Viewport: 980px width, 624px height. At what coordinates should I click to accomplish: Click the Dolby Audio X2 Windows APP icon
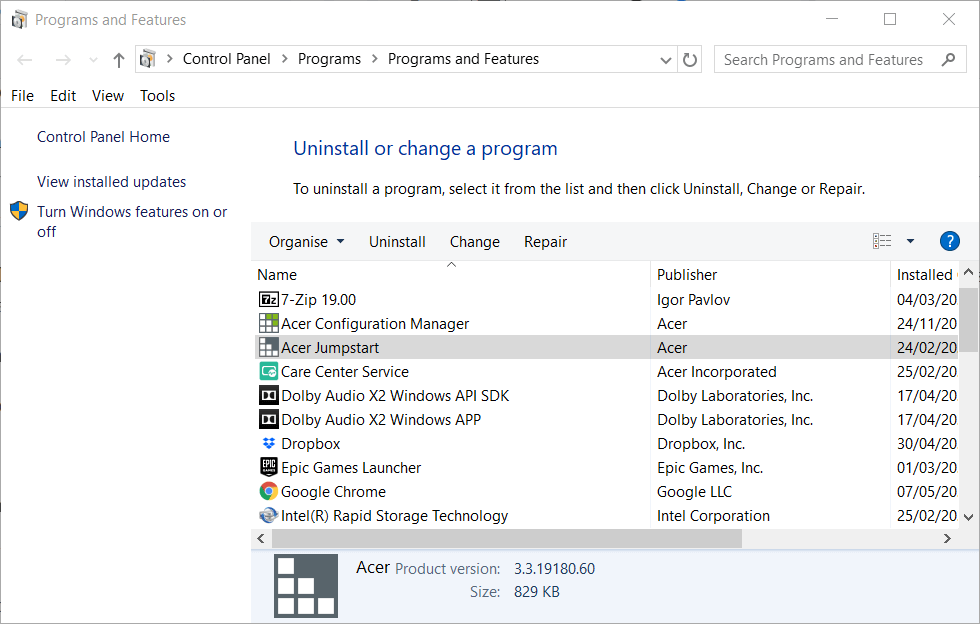click(268, 420)
